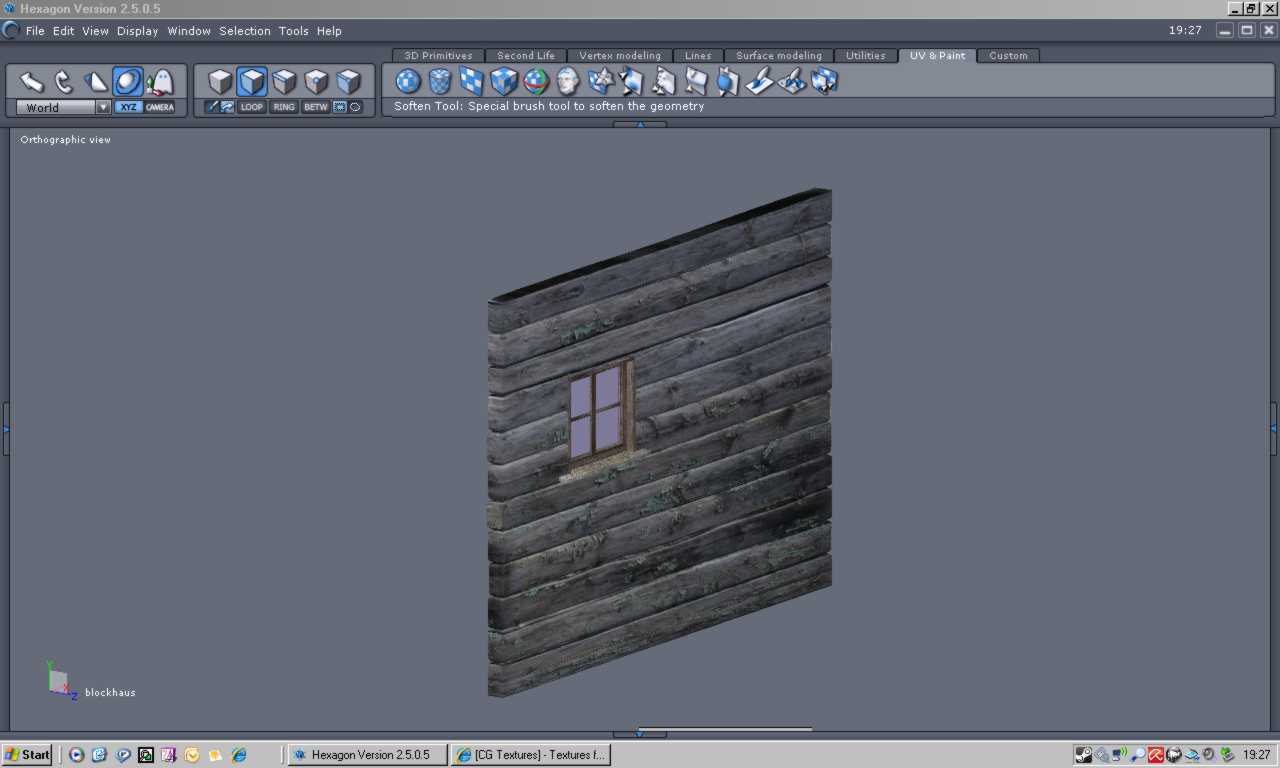
Task: Open the Selection menu
Action: click(x=245, y=31)
